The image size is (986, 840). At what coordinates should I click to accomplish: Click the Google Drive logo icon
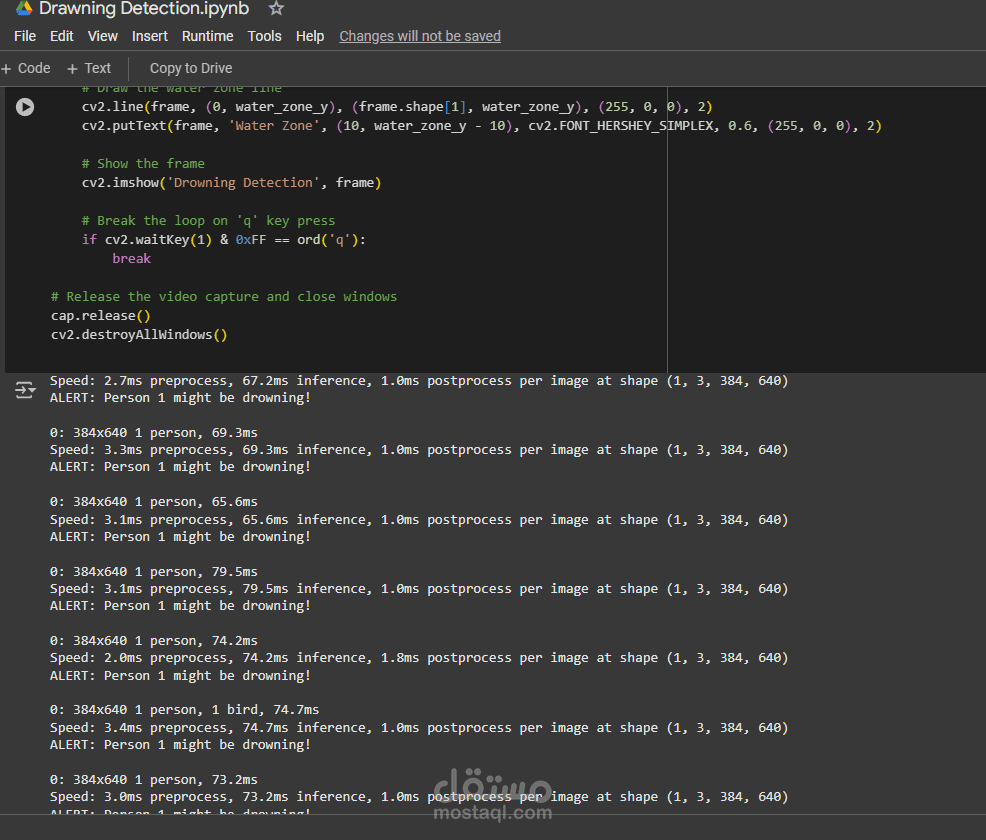(x=24, y=8)
